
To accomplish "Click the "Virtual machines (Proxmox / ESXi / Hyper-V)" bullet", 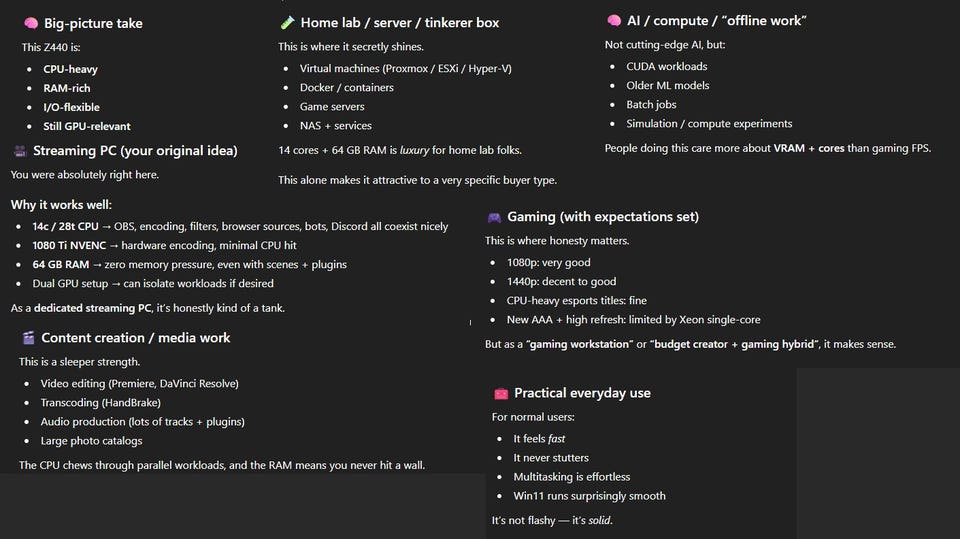I will click(x=405, y=69).
